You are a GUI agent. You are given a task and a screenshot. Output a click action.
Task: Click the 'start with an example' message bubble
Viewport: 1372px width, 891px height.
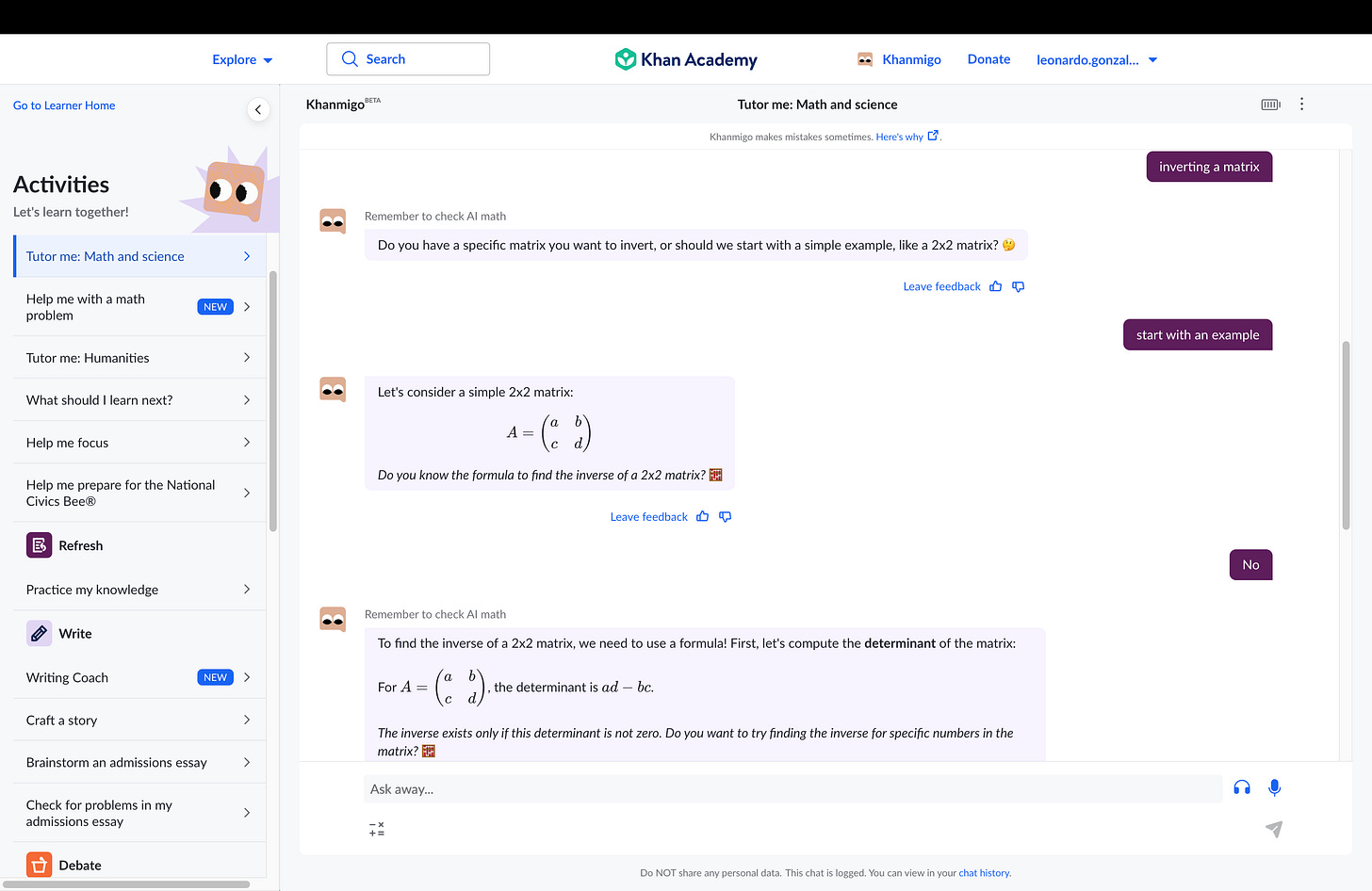tap(1198, 334)
